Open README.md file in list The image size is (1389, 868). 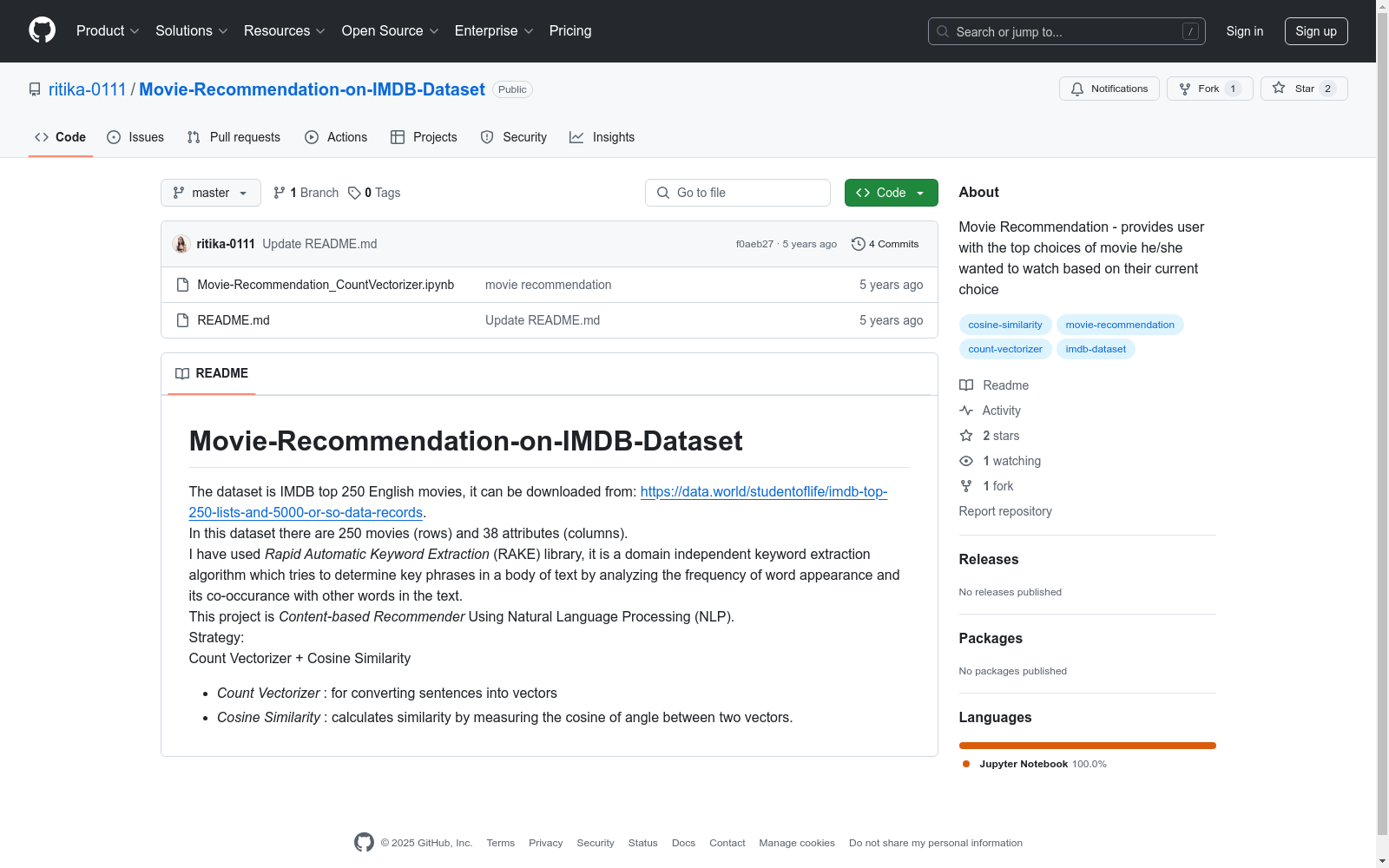coord(234,320)
